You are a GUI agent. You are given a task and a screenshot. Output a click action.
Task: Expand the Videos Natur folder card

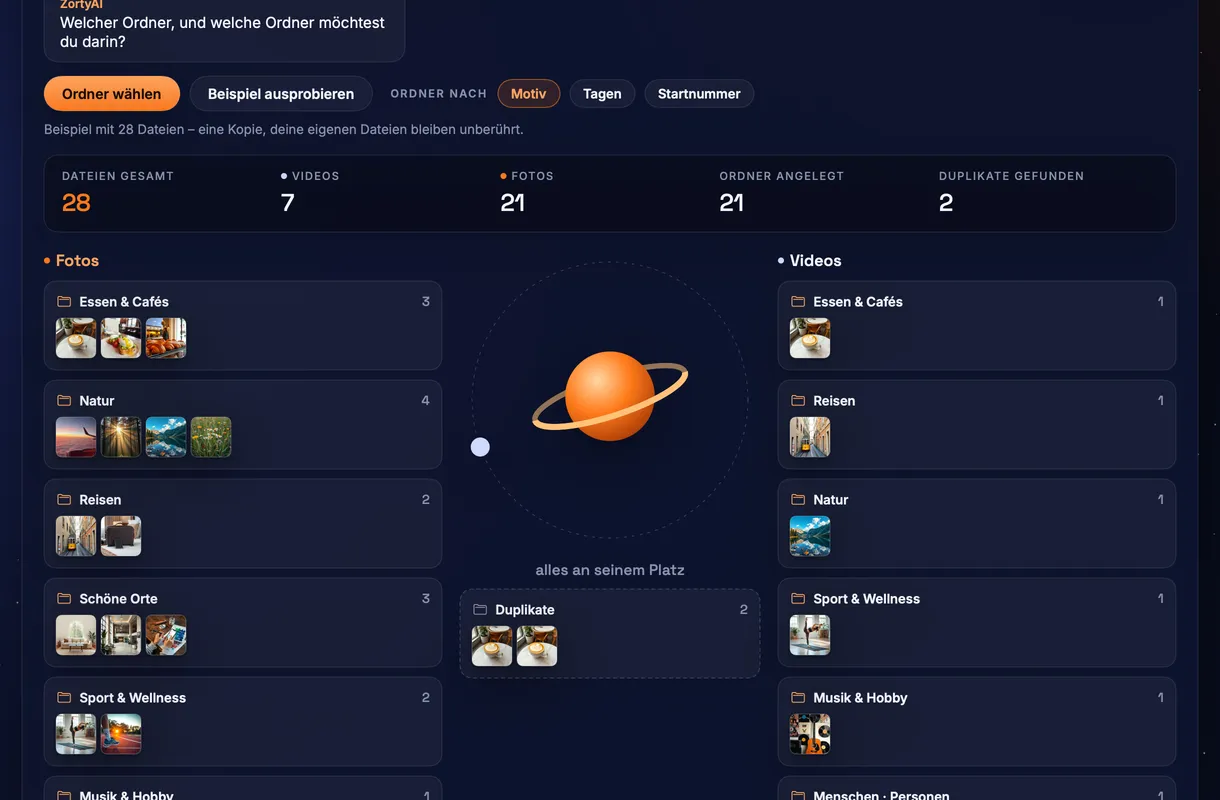[977, 523]
